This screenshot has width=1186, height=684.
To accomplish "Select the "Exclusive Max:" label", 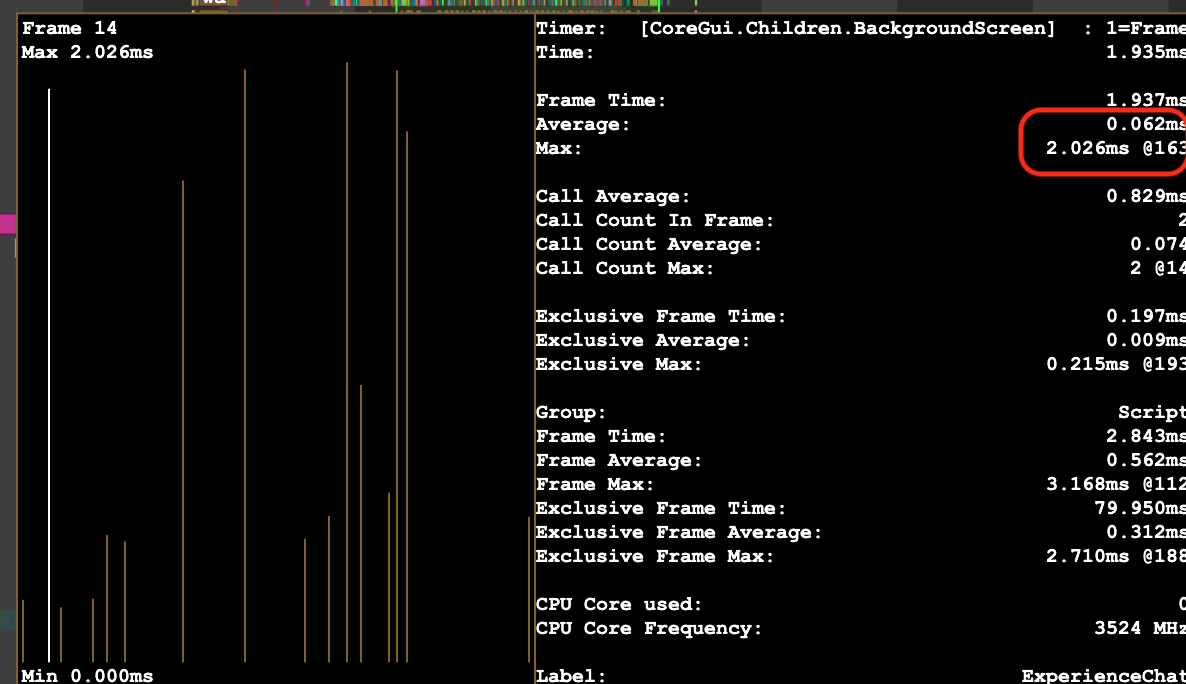I will pos(619,365).
